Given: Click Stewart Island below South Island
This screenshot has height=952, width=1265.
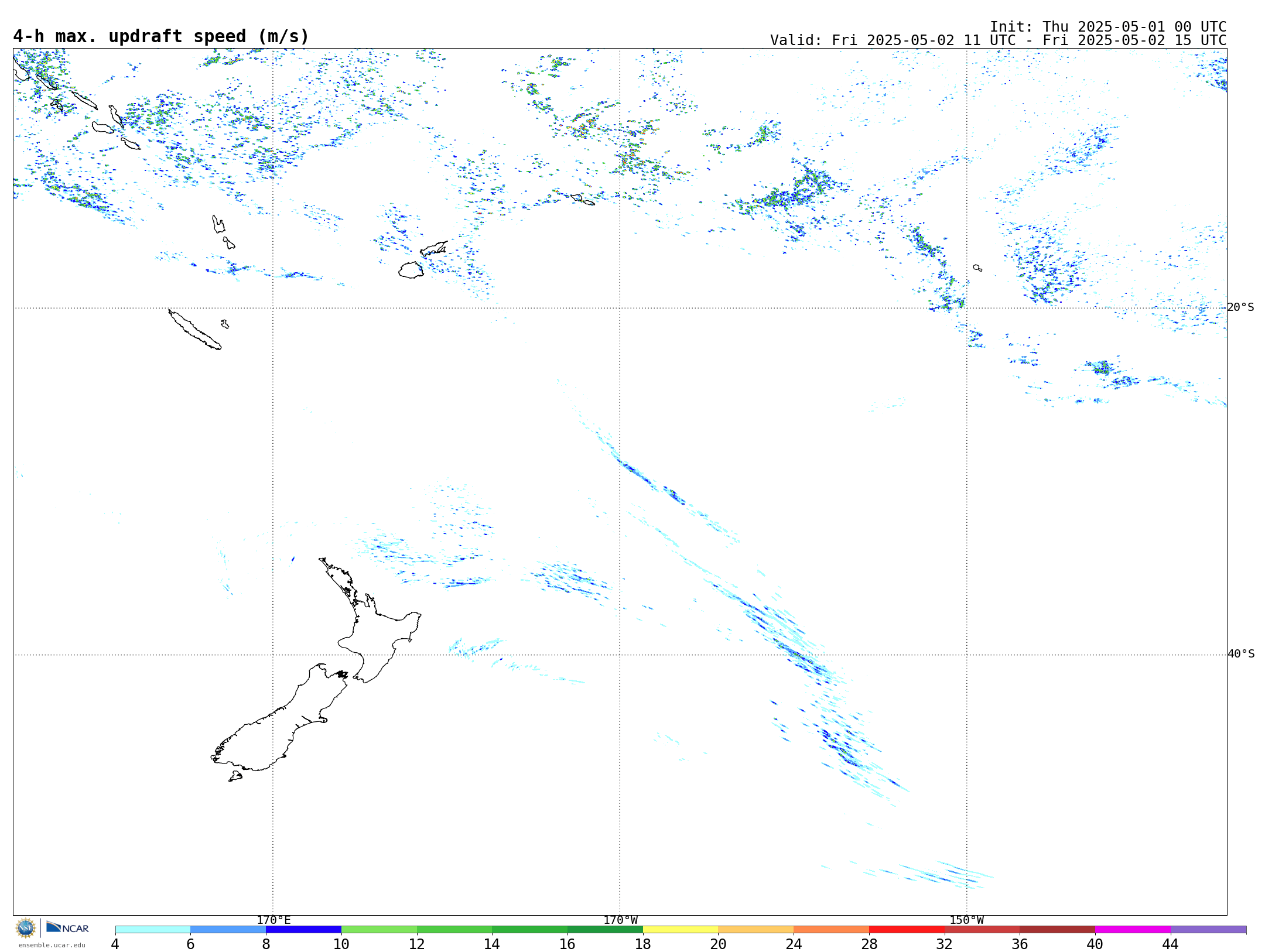Looking at the screenshot, I should tap(235, 776).
